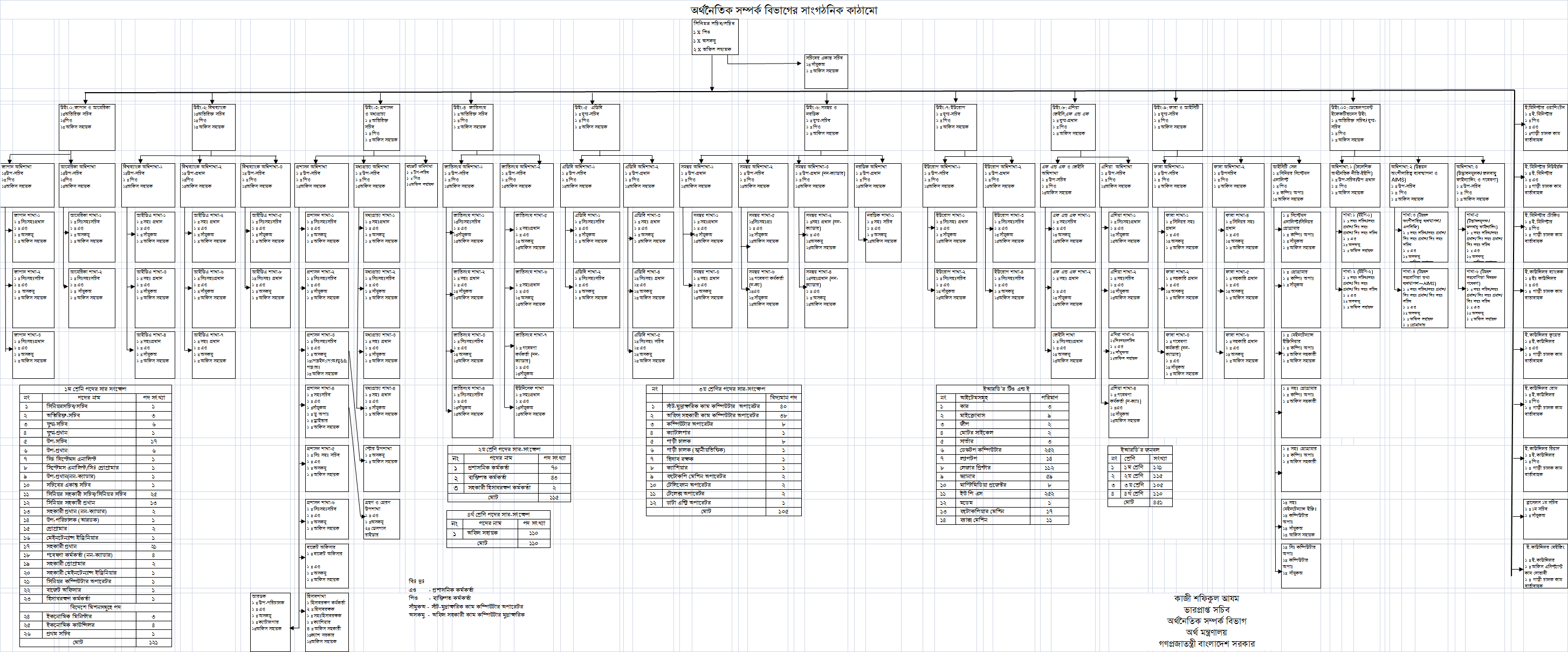Select the উপ-সচিব row in first table
This screenshot has width=1568, height=652.
pos(95,441)
